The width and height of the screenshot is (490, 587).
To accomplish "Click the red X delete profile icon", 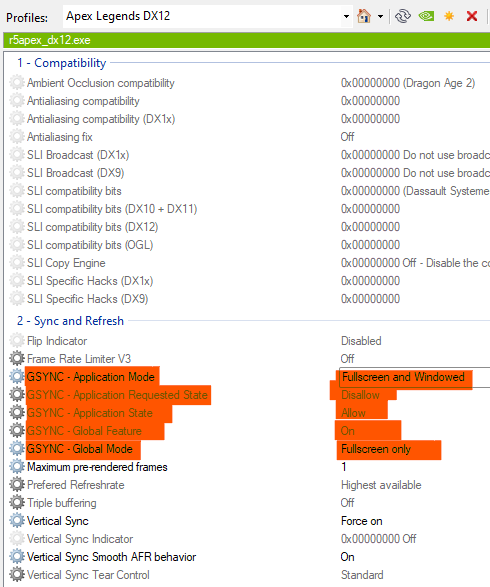I will click(x=472, y=16).
